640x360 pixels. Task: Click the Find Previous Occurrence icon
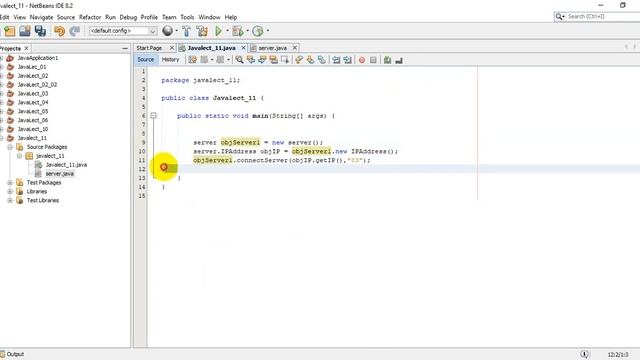(251, 60)
